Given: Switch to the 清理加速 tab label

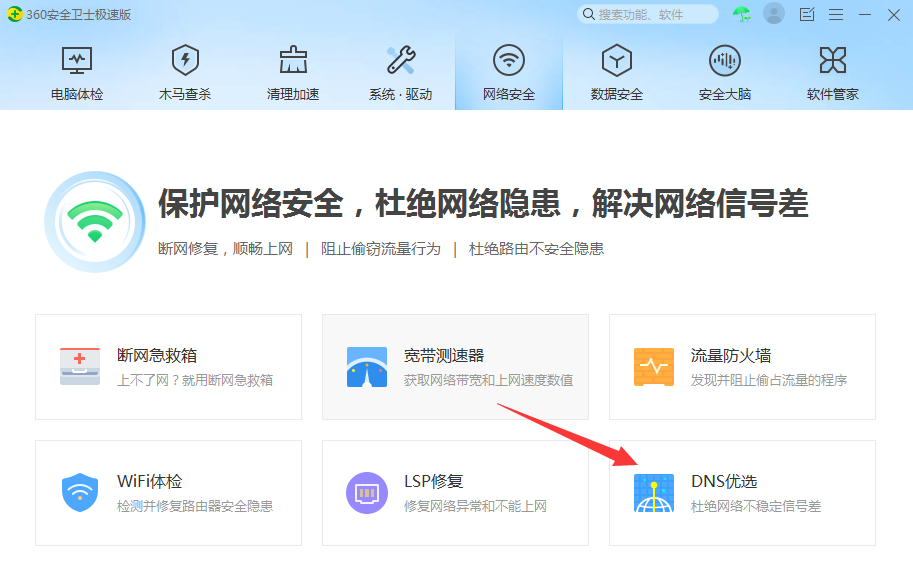Looking at the screenshot, I should (x=293, y=94).
